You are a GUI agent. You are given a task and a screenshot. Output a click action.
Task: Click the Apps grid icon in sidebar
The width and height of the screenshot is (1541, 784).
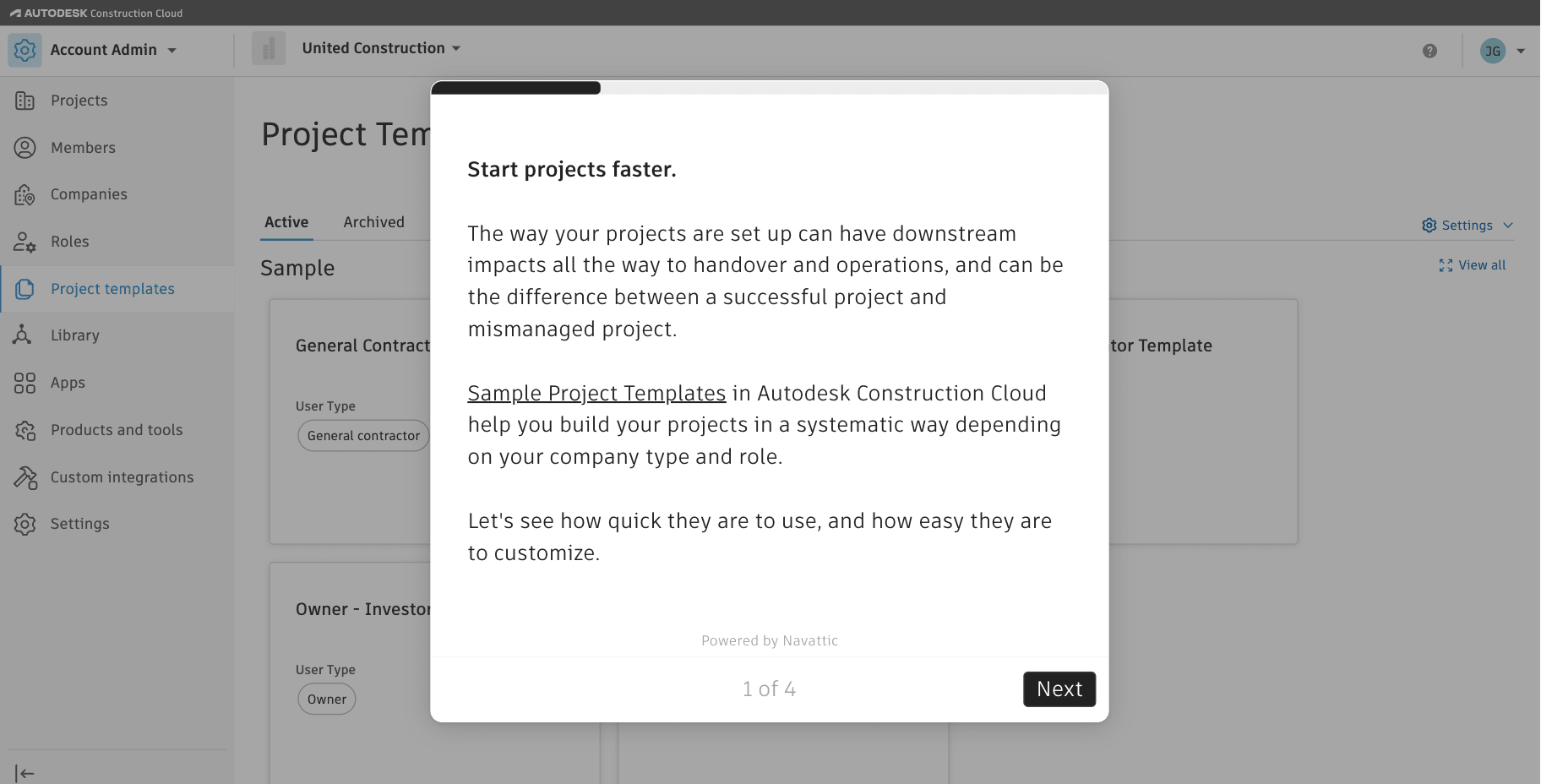pyautogui.click(x=25, y=383)
